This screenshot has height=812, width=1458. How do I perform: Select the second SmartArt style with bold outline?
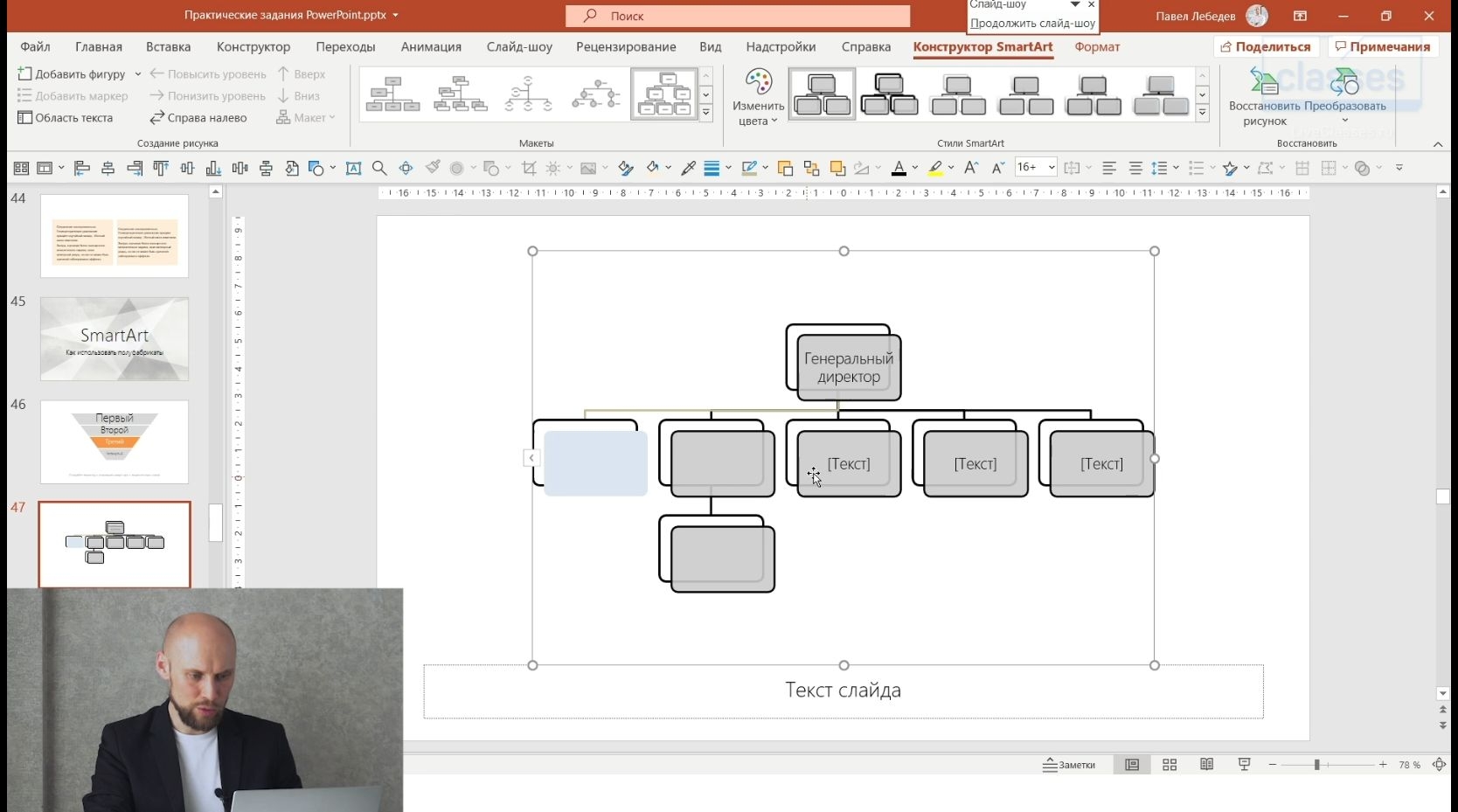coord(890,94)
